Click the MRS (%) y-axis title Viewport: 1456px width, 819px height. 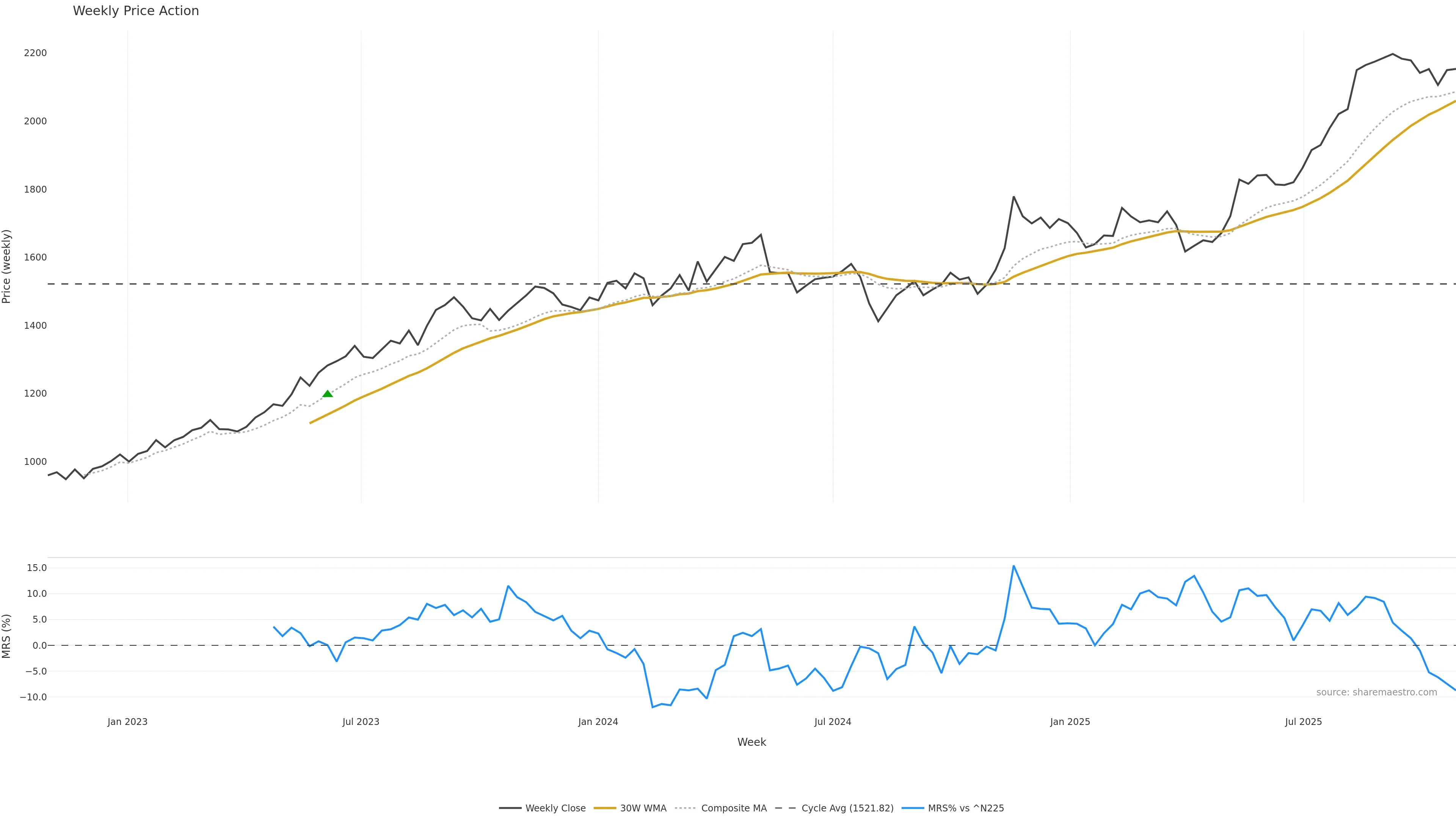7,636
